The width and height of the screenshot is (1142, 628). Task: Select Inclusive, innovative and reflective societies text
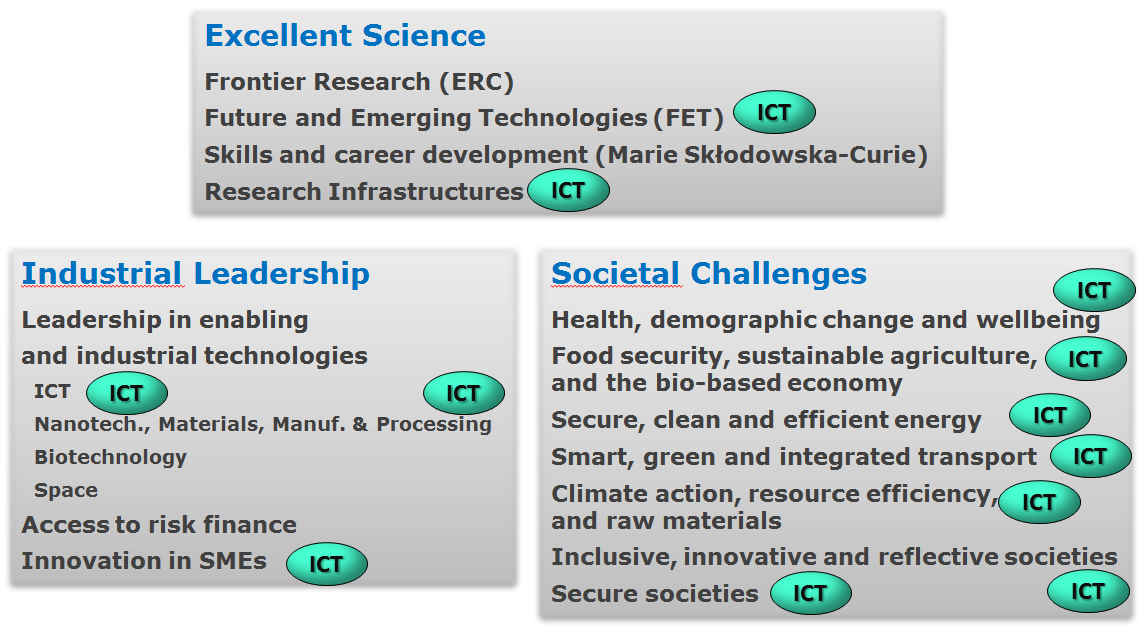click(835, 557)
